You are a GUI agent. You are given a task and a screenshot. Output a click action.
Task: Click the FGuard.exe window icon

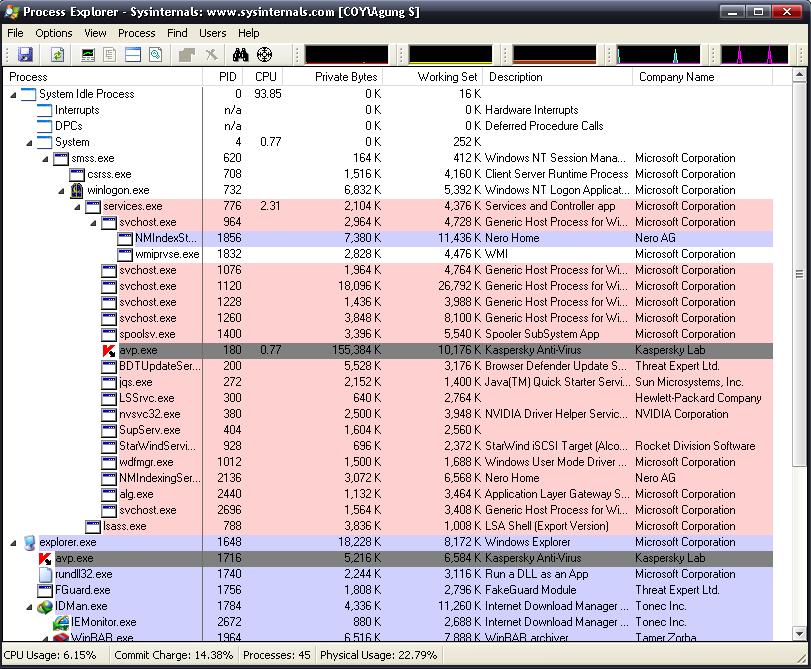[x=45, y=590]
